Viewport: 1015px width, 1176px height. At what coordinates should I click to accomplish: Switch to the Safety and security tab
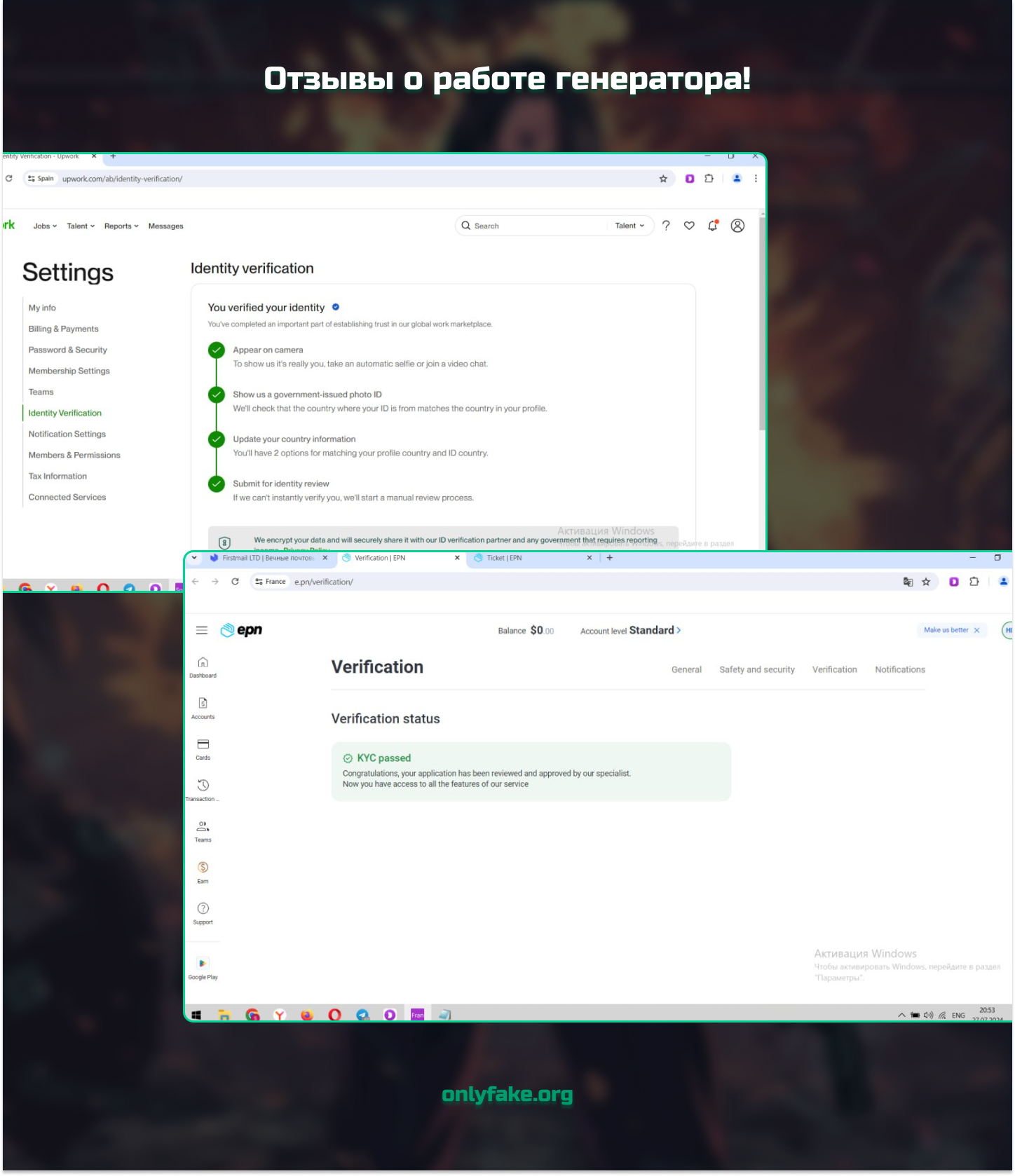coord(756,670)
